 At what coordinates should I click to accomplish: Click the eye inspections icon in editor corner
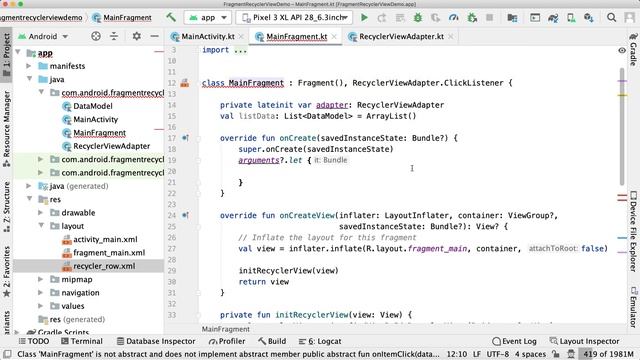tap(622, 51)
